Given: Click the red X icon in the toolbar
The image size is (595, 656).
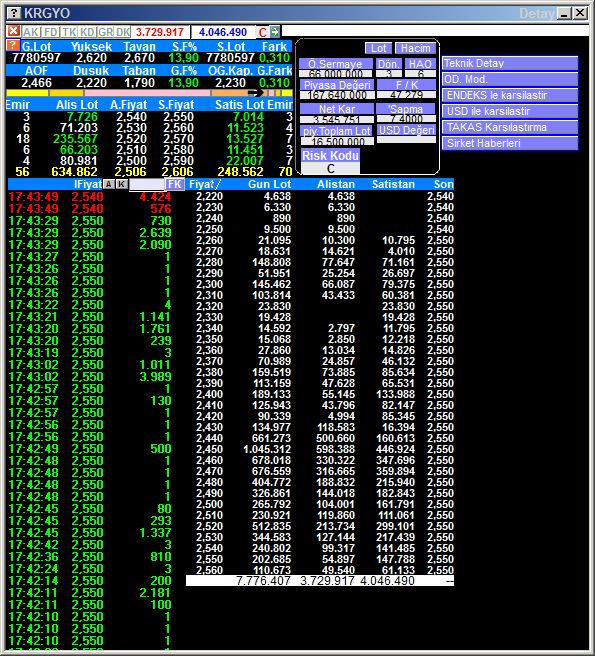Looking at the screenshot, I should coord(13,31).
